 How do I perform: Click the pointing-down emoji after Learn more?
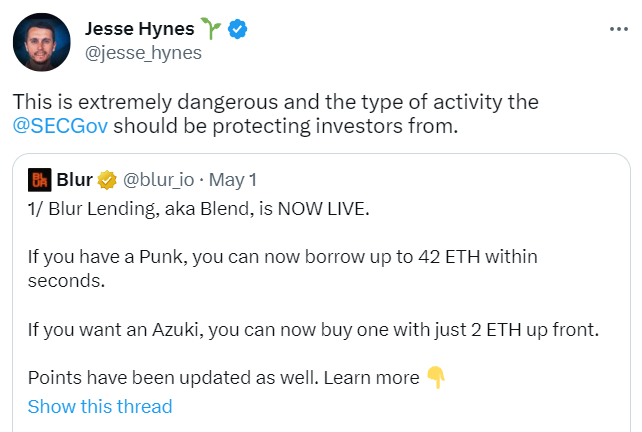click(436, 377)
